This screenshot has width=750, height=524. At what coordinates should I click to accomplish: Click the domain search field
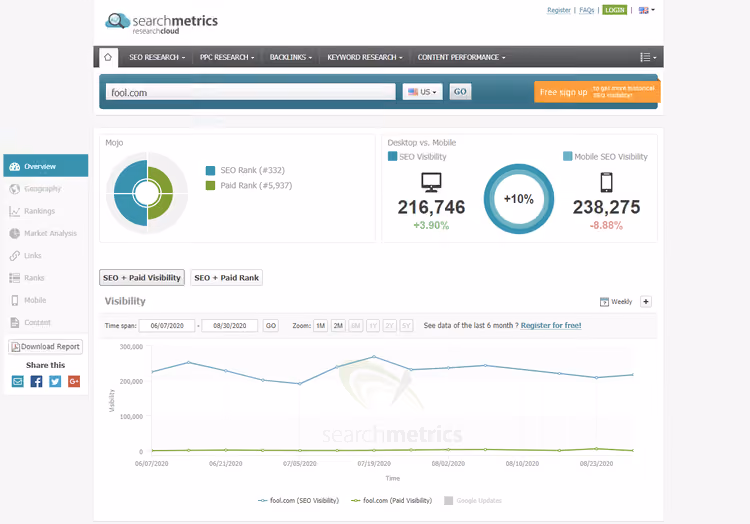251,92
